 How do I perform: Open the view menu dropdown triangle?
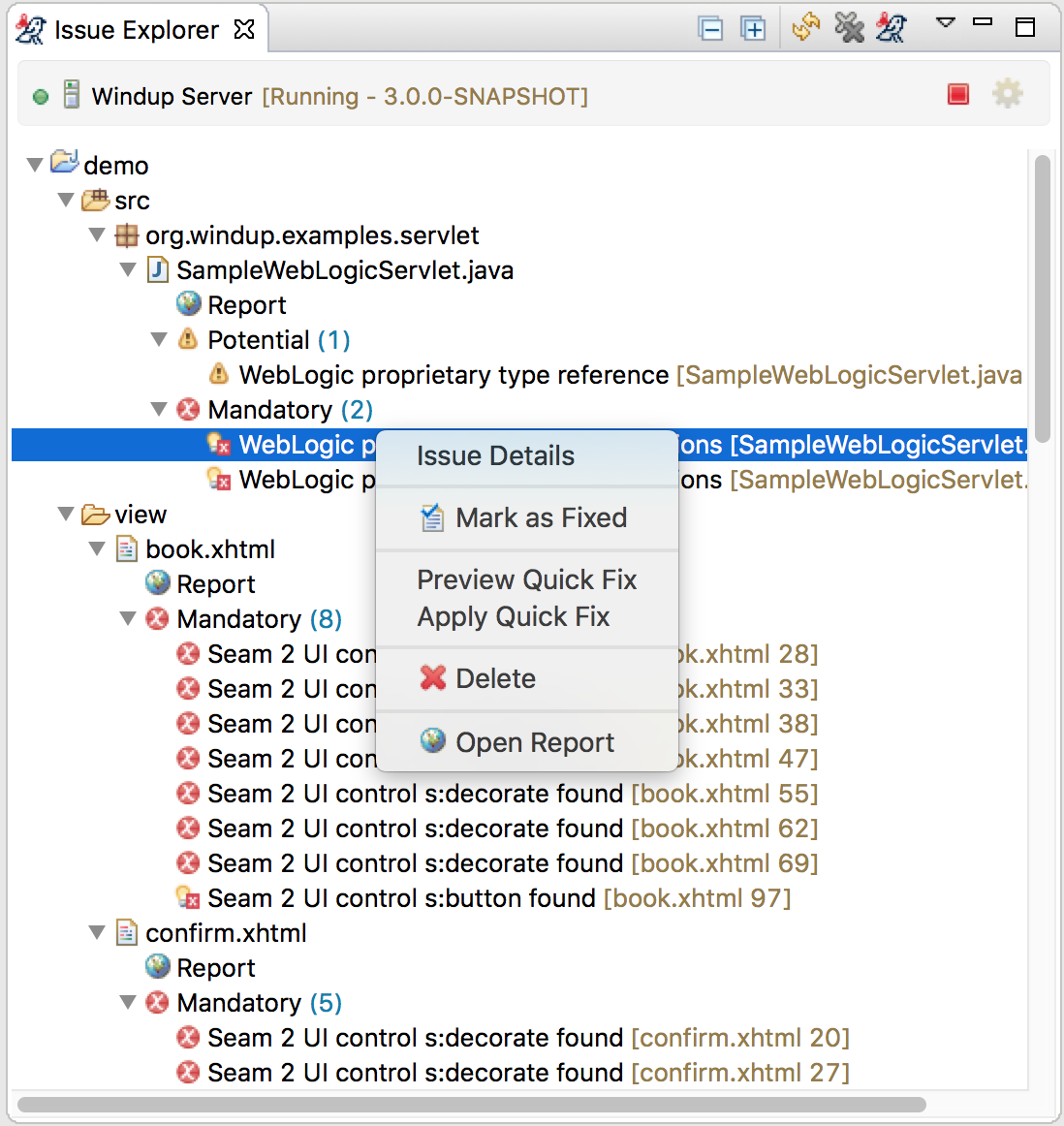[x=946, y=22]
